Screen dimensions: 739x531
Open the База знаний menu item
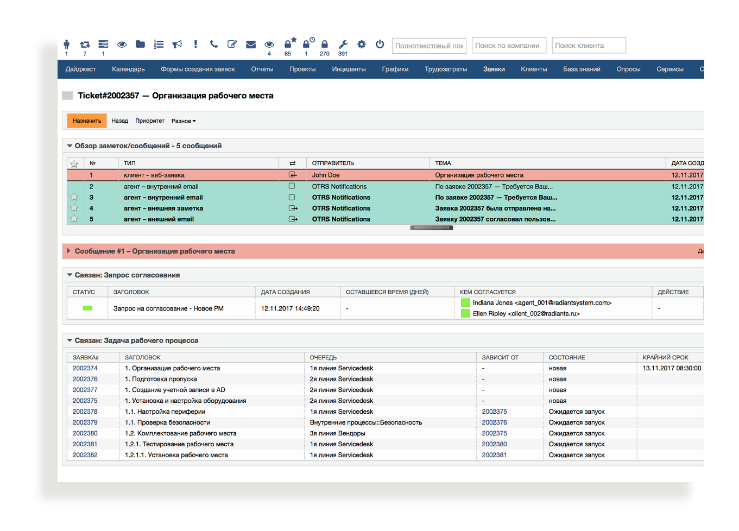[581, 69]
